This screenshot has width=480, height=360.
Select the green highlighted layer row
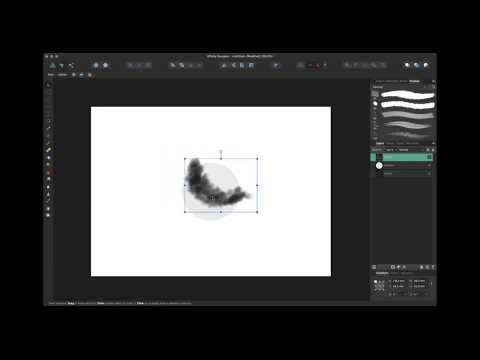coord(402,157)
